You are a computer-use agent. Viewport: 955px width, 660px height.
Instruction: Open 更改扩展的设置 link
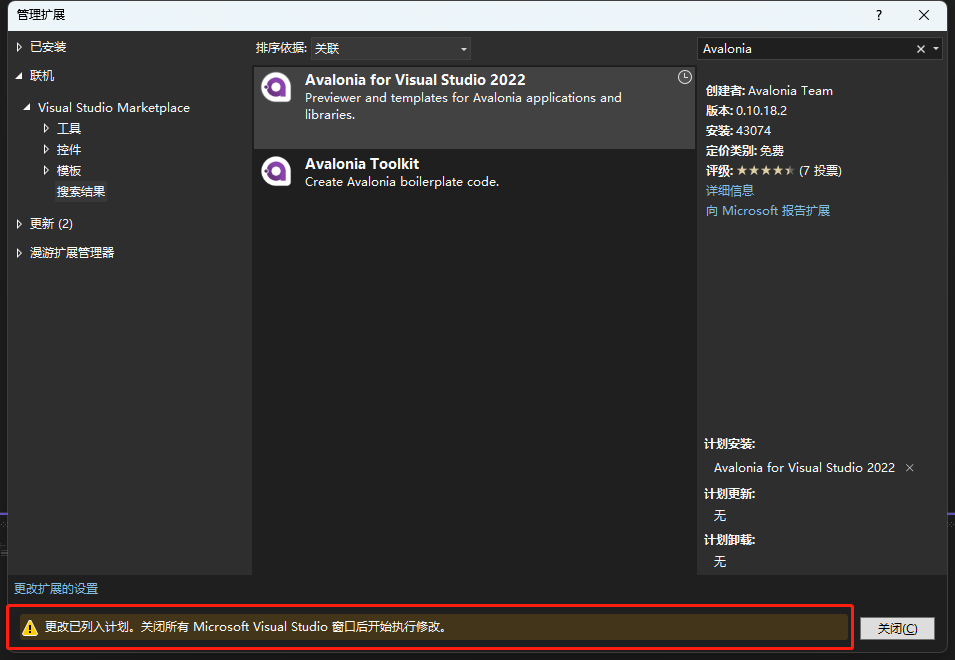click(56, 589)
